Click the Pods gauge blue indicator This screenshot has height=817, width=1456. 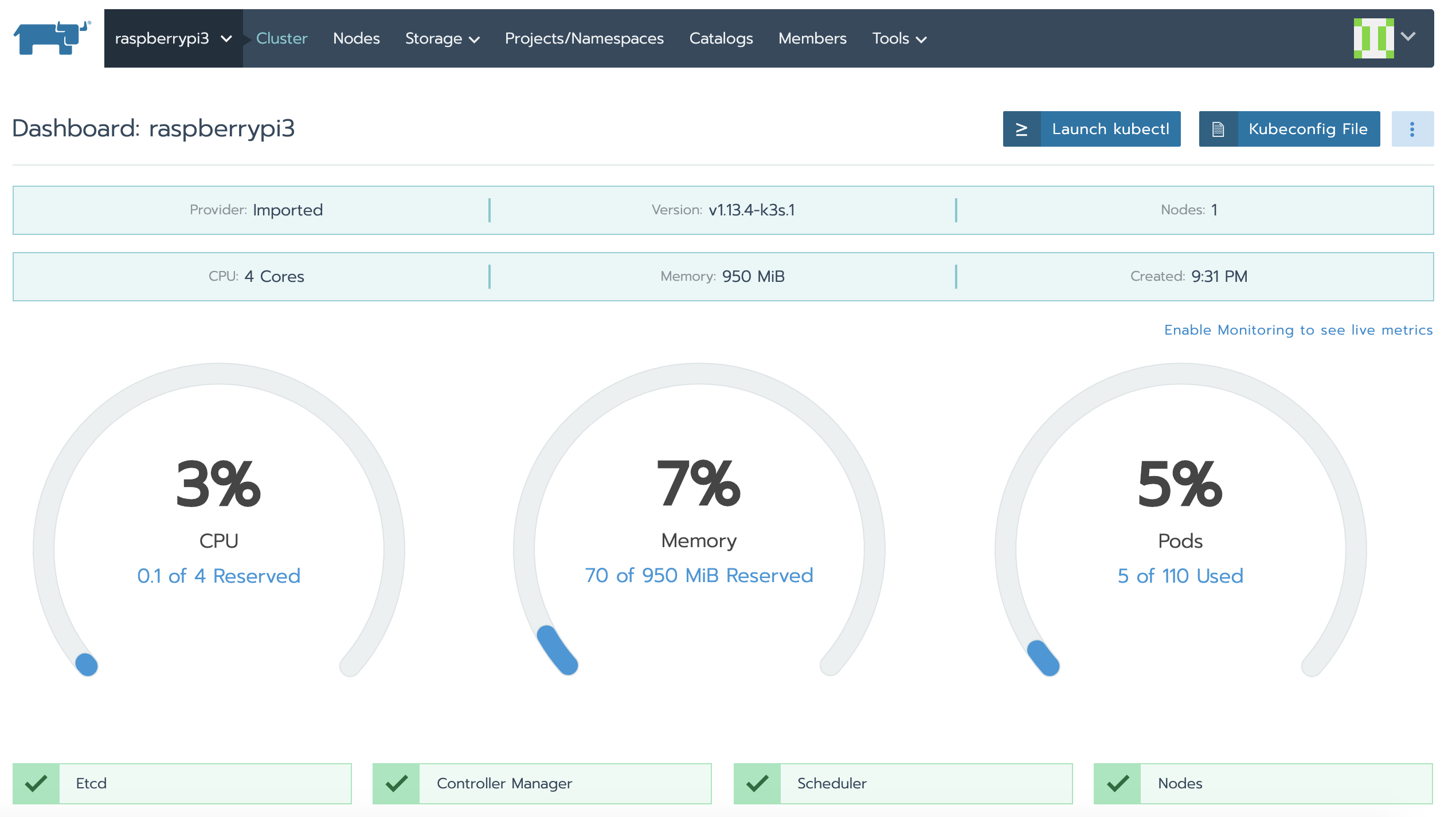1043,658
